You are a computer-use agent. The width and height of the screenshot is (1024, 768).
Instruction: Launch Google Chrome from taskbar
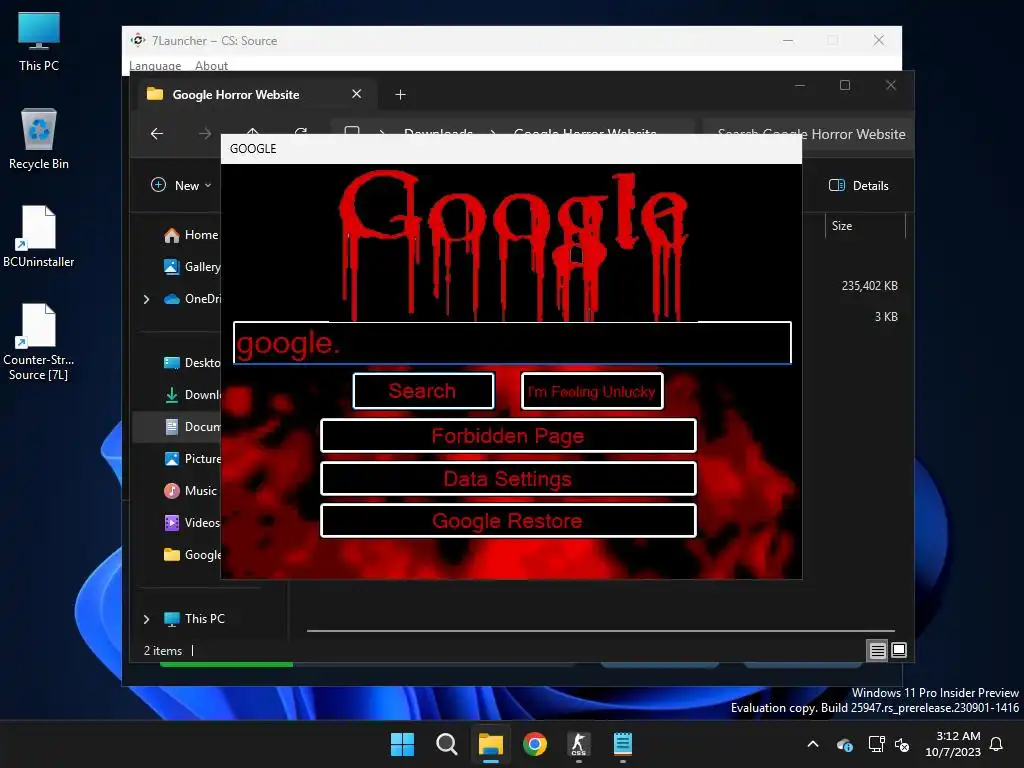click(x=535, y=744)
